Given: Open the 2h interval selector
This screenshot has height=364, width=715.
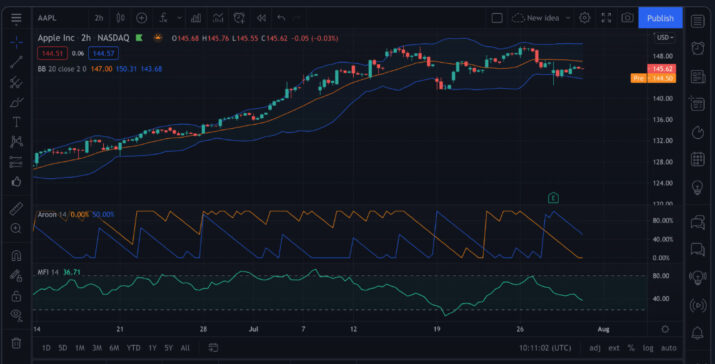Looking at the screenshot, I should pos(99,18).
